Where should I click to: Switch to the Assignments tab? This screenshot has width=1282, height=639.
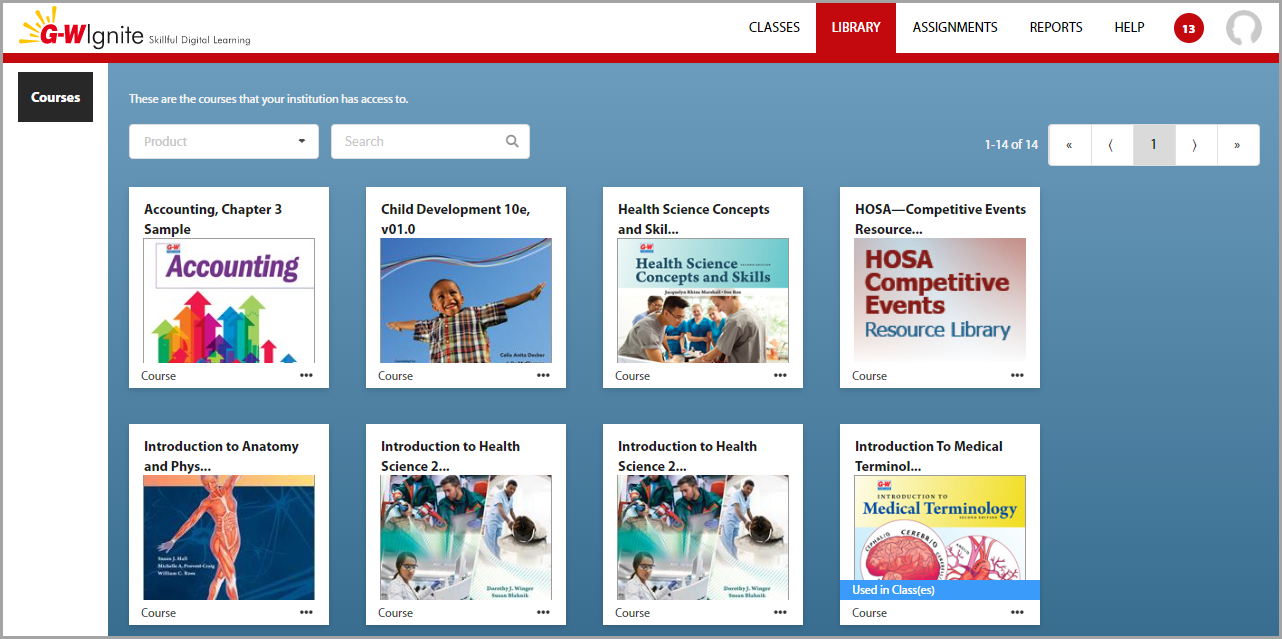(x=955, y=28)
